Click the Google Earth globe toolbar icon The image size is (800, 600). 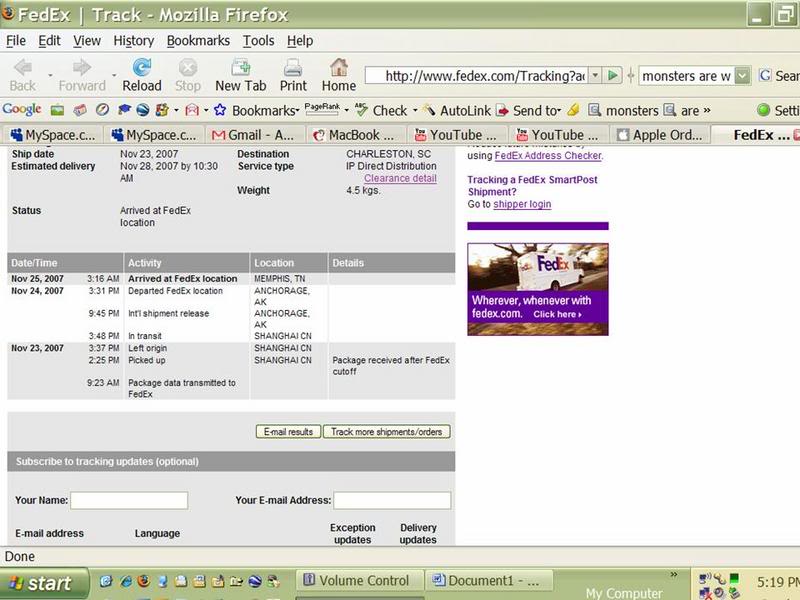point(143,110)
